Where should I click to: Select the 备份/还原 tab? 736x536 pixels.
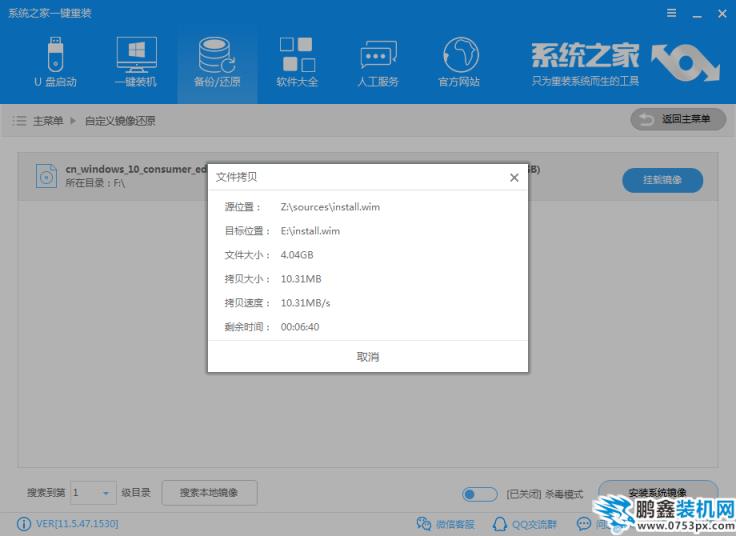point(217,62)
